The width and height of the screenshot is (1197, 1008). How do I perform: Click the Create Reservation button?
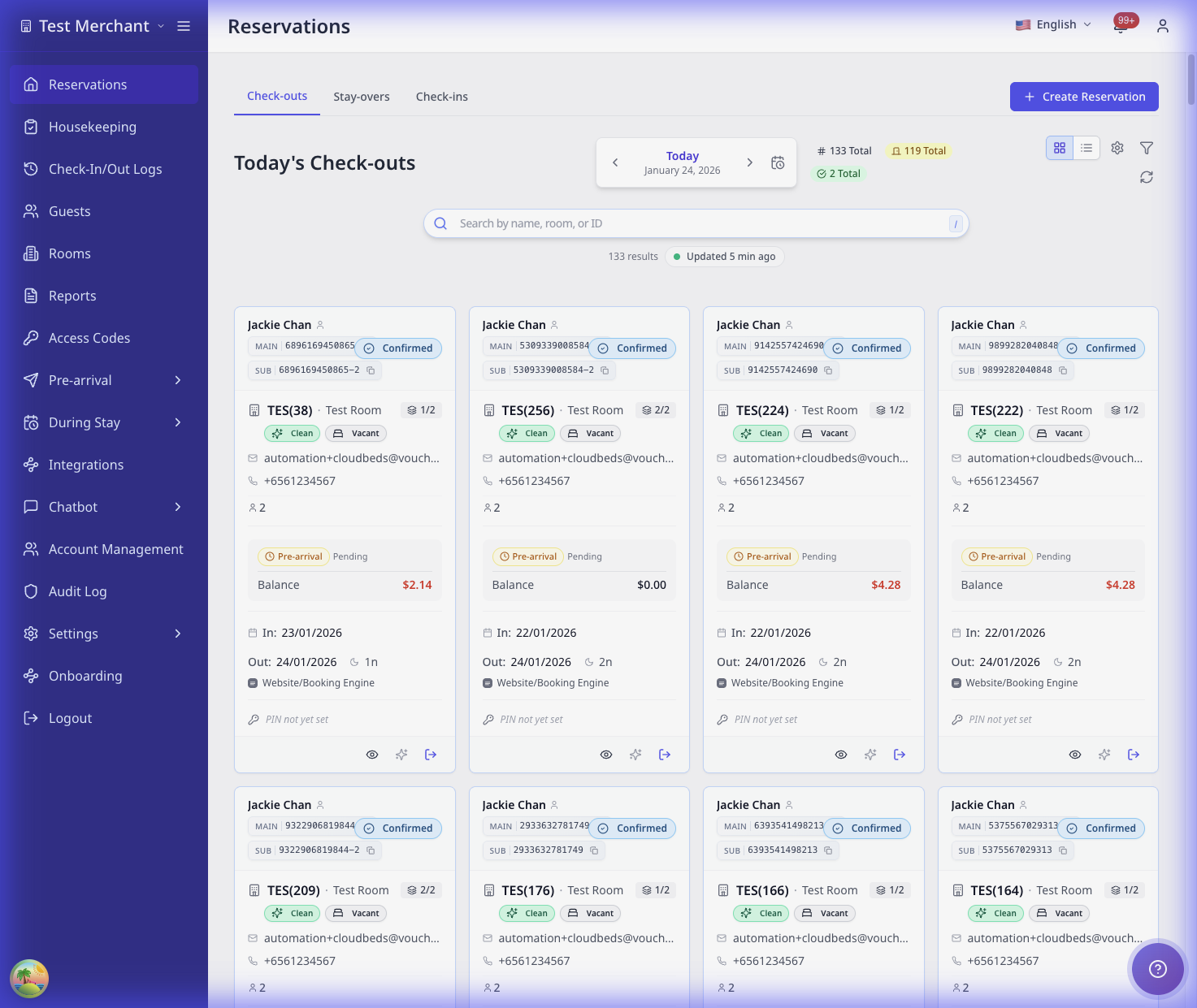point(1084,97)
